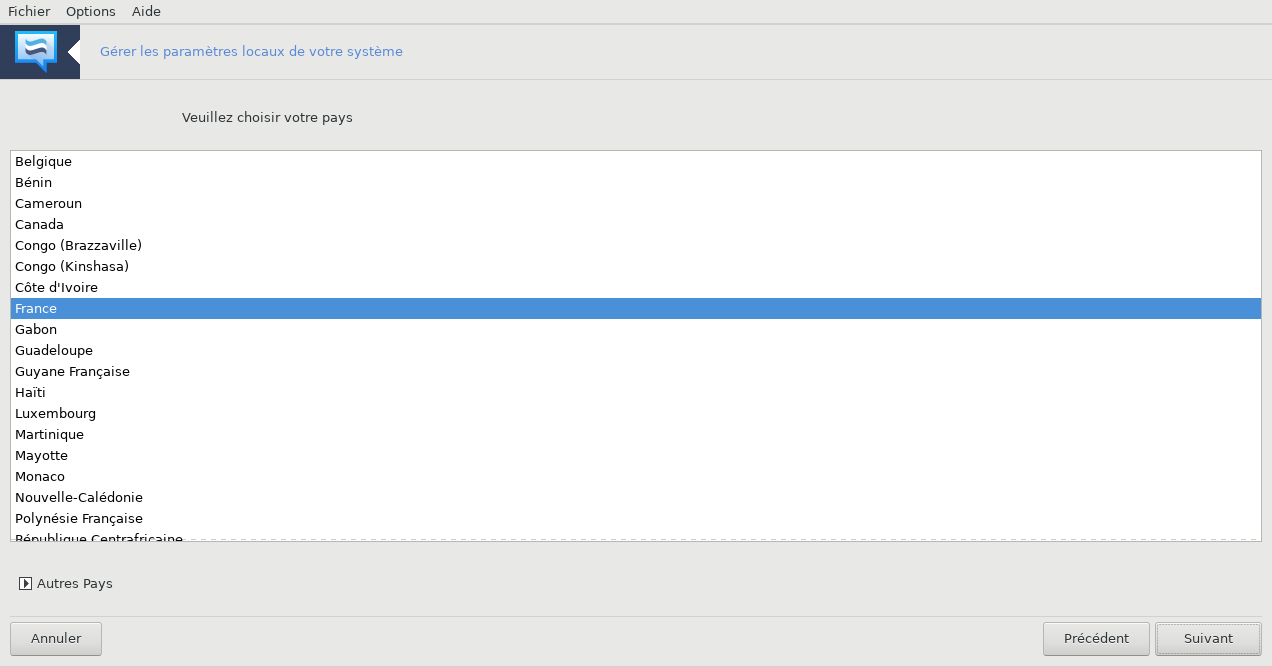Select Polynésie Française entry
The height and width of the screenshot is (667, 1272).
pos(636,518)
